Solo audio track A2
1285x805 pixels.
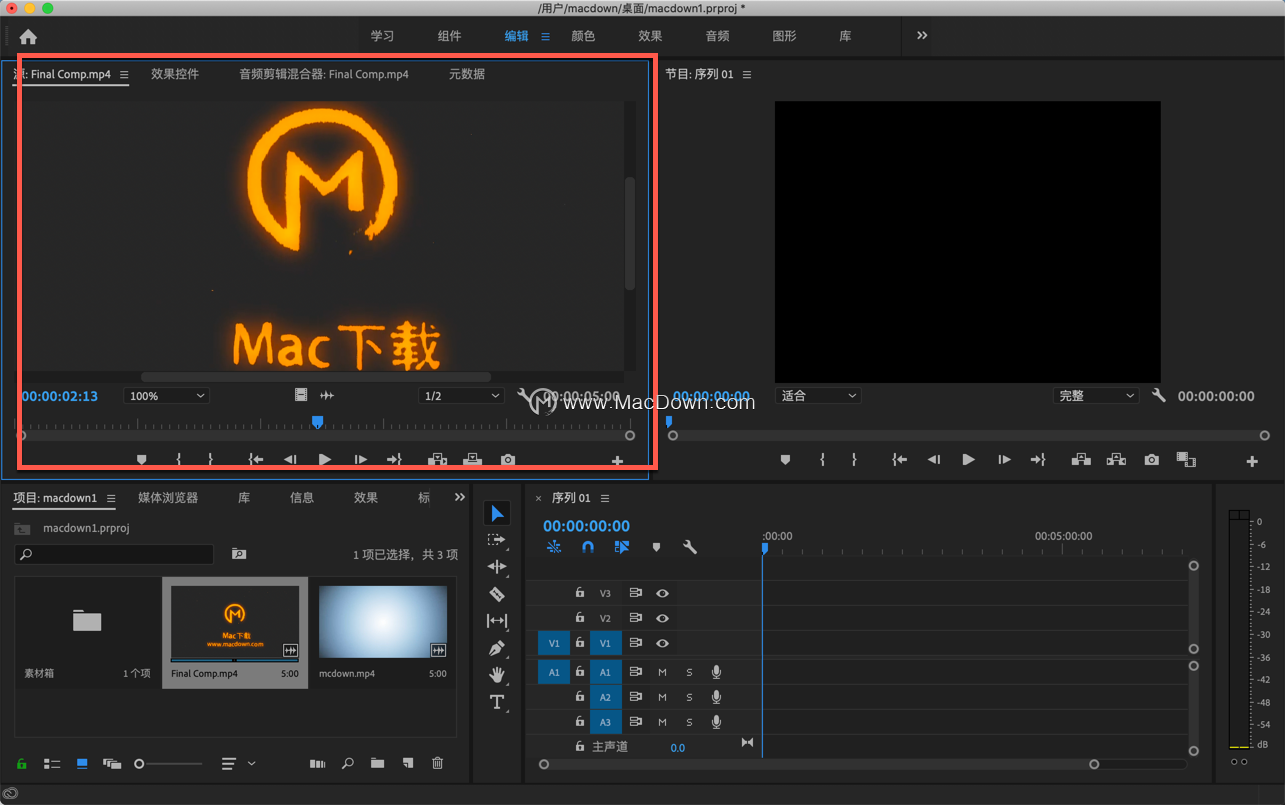689,697
